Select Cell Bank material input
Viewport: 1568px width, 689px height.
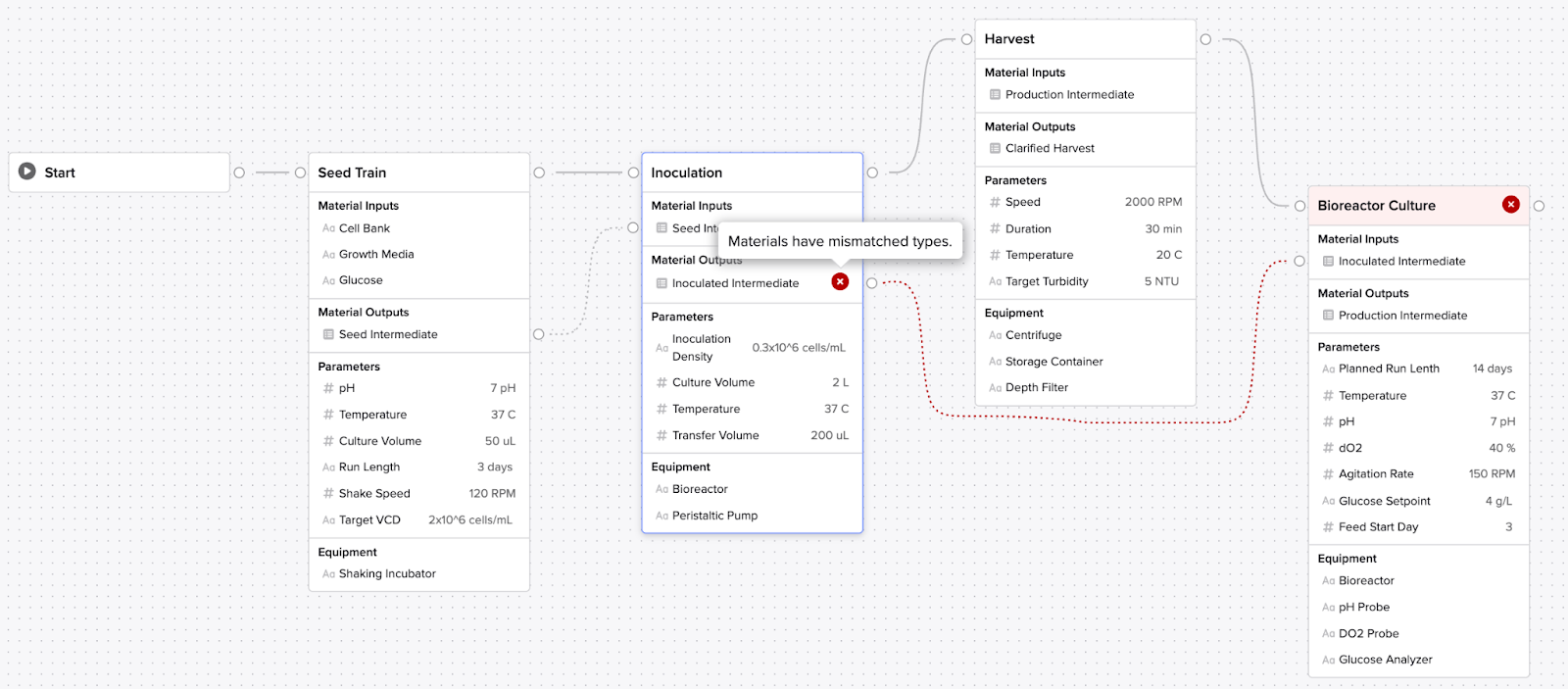pyautogui.click(x=364, y=228)
